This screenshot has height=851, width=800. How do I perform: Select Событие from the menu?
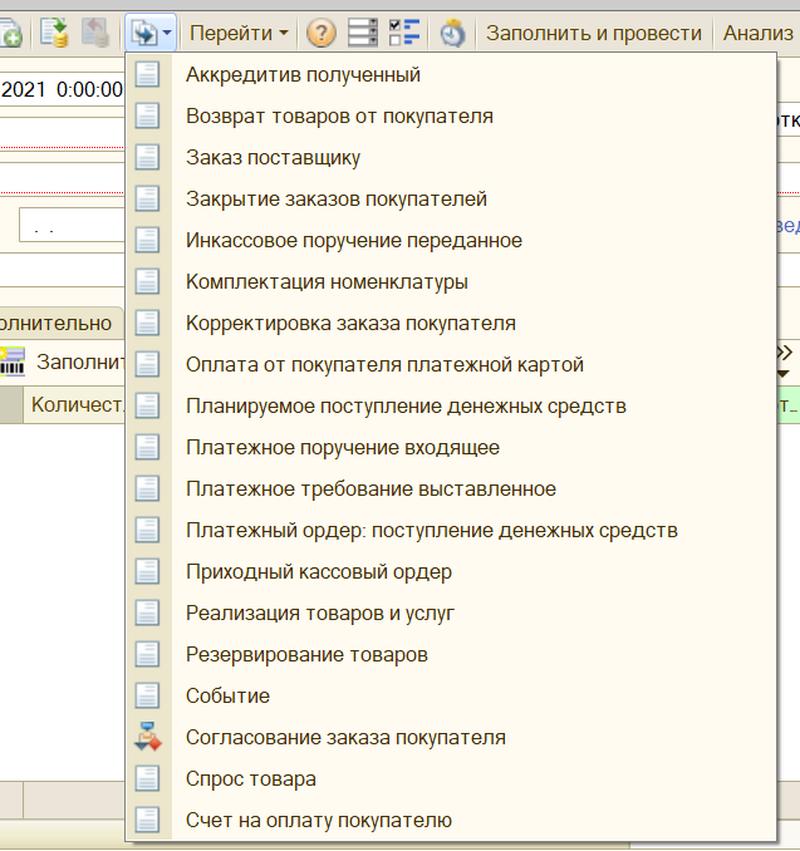coord(450,696)
